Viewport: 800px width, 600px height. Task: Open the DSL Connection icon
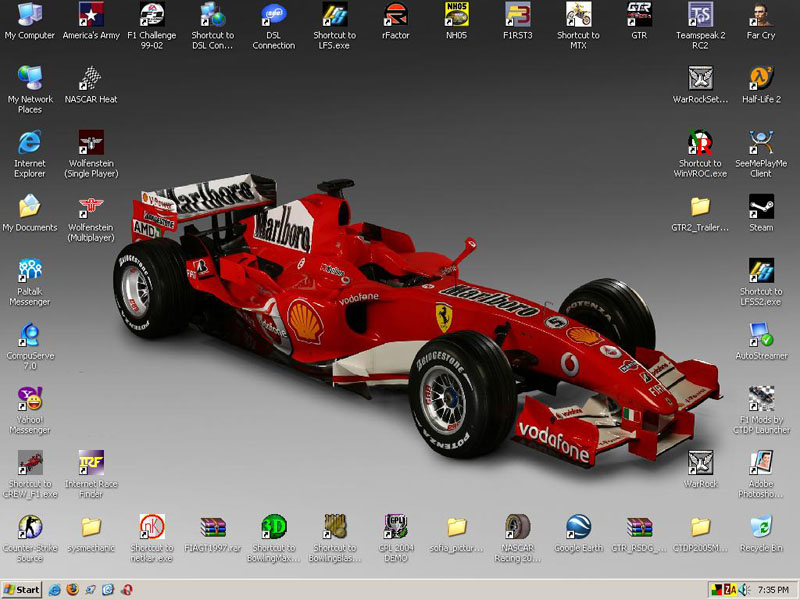(273, 26)
